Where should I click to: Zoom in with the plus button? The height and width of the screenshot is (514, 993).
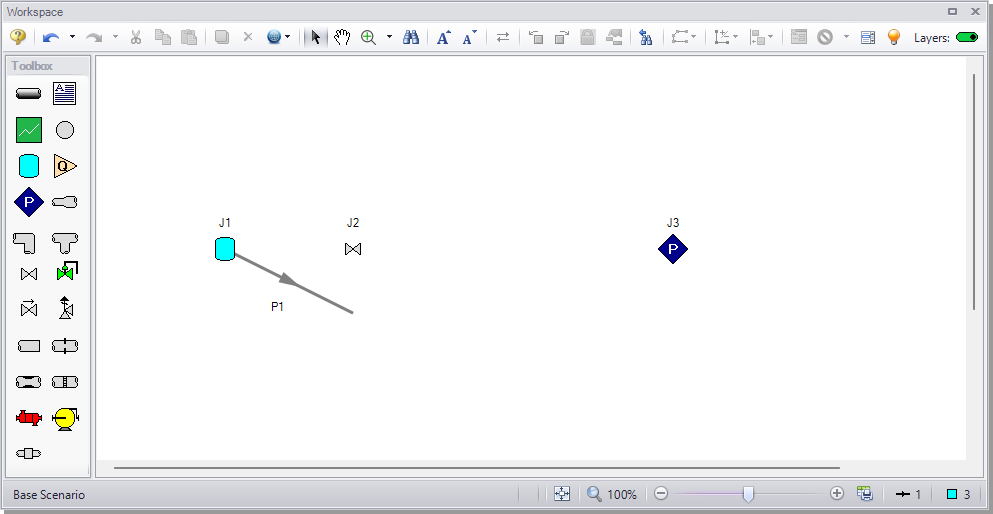(x=837, y=493)
